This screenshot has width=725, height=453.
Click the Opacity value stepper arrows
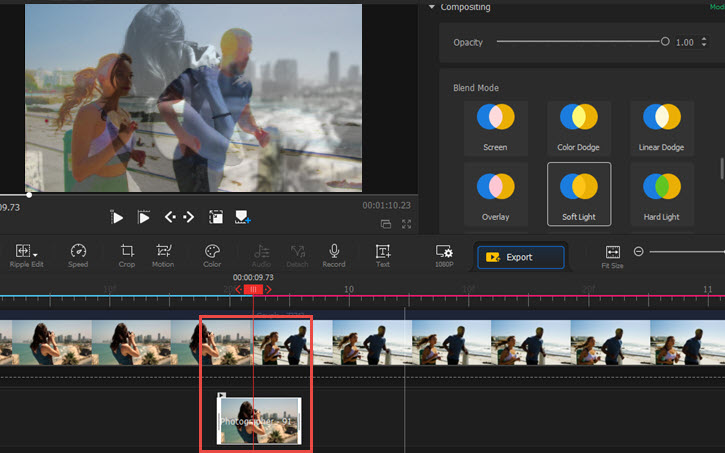pyautogui.click(x=703, y=42)
